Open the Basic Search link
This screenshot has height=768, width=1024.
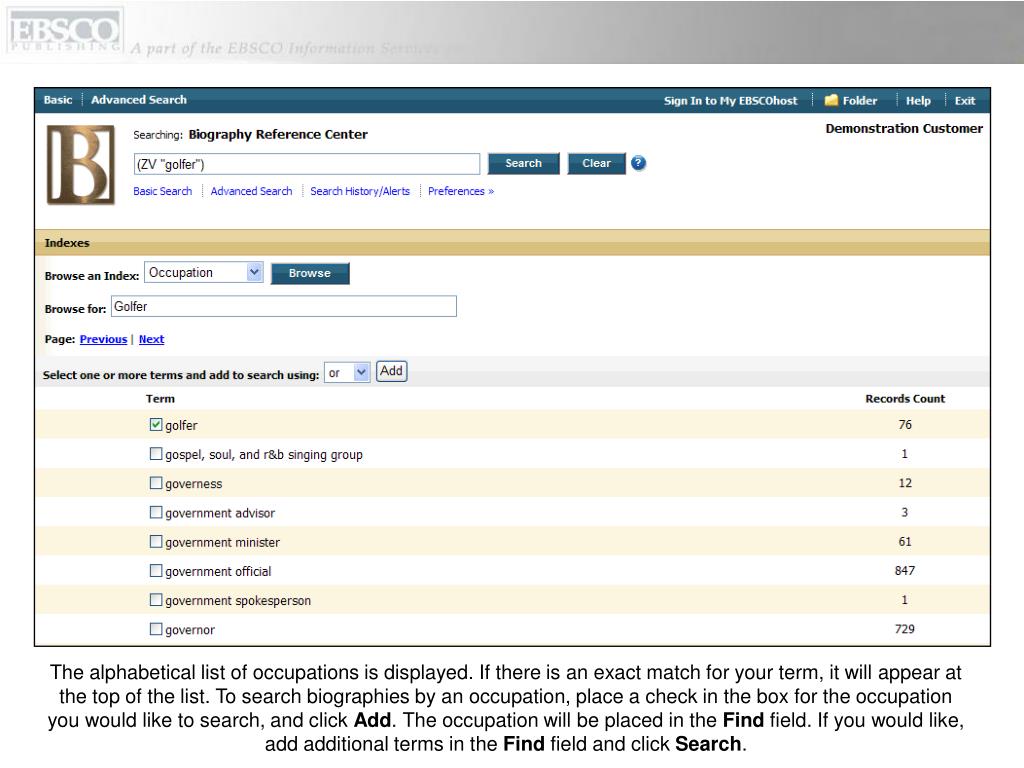click(x=163, y=191)
